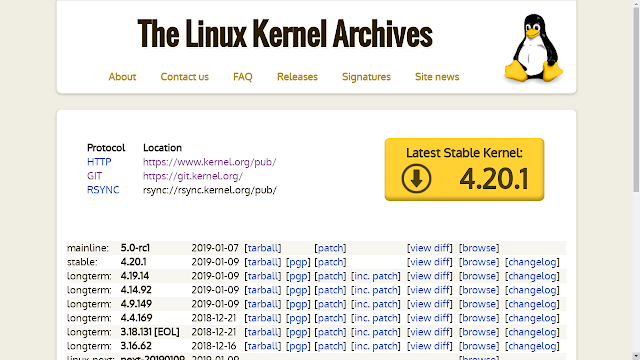Get pgp for longterm 3.16.62

pyautogui.click(x=298, y=346)
